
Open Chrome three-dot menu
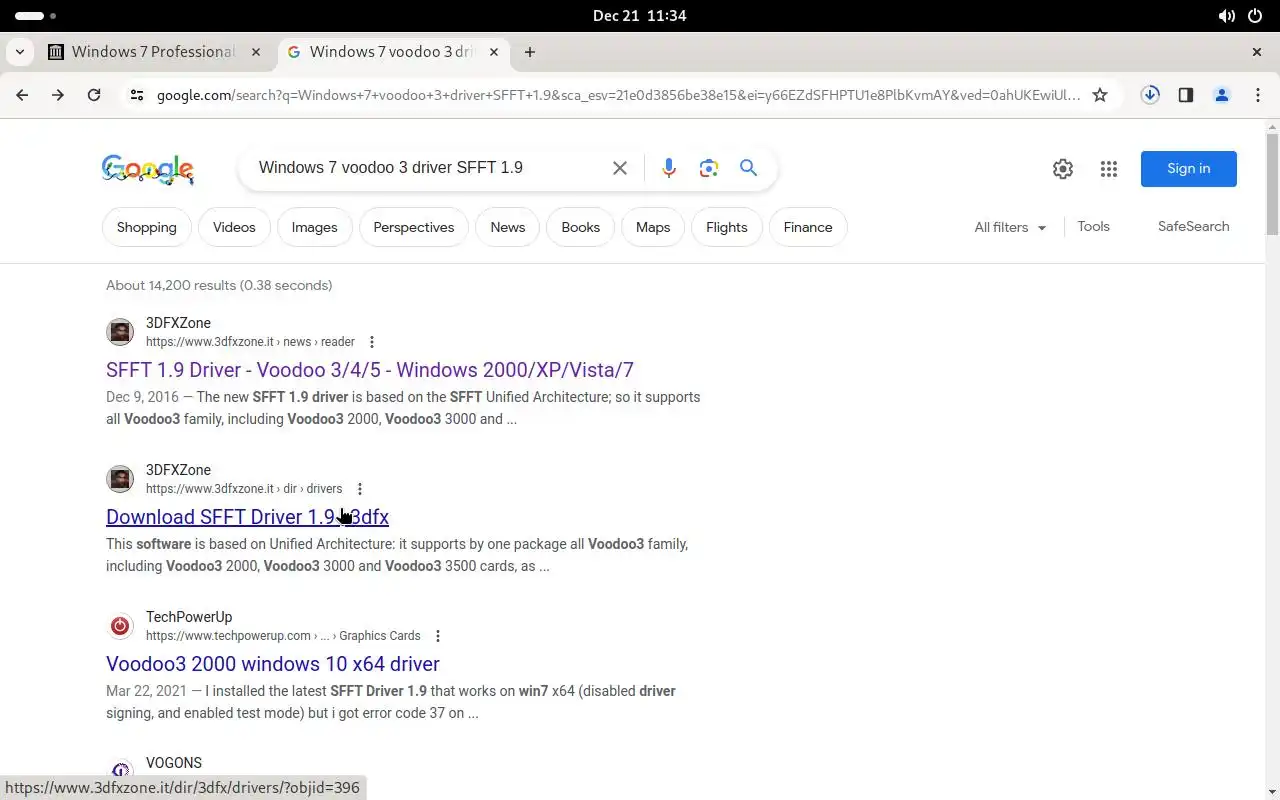coord(1257,95)
